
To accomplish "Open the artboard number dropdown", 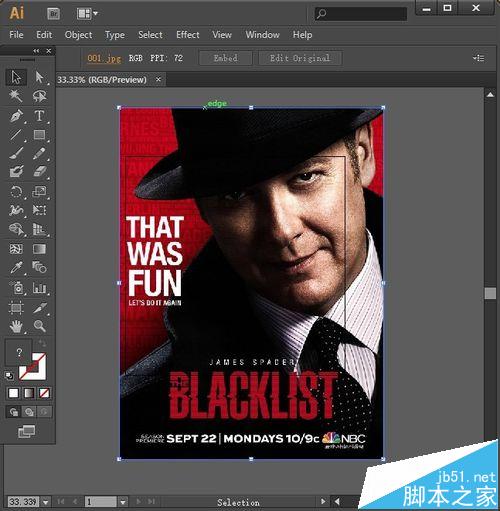I will (123, 502).
